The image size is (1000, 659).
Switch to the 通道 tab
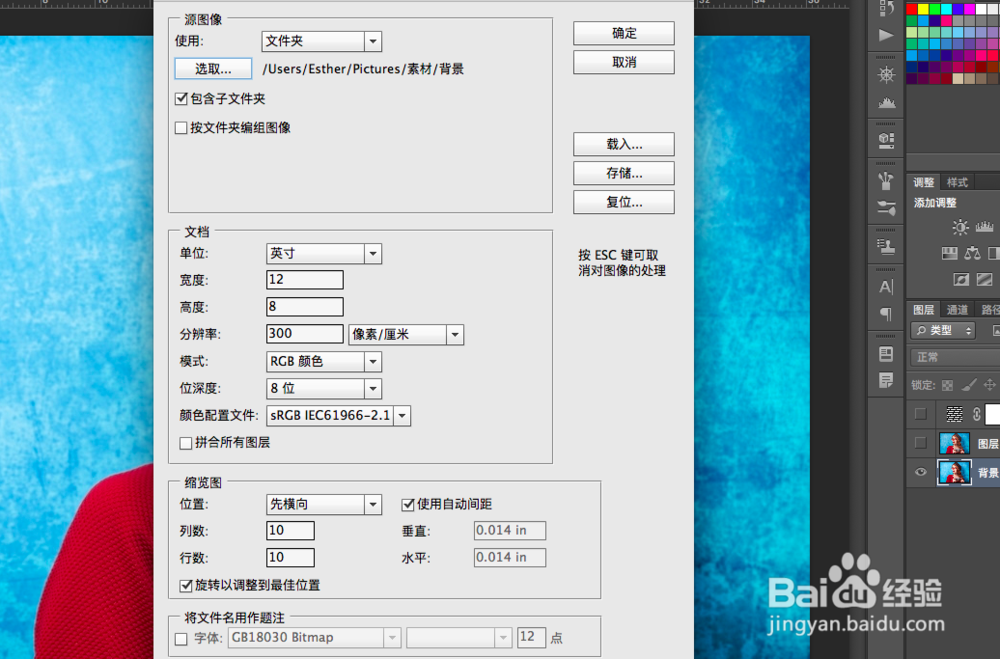957,309
